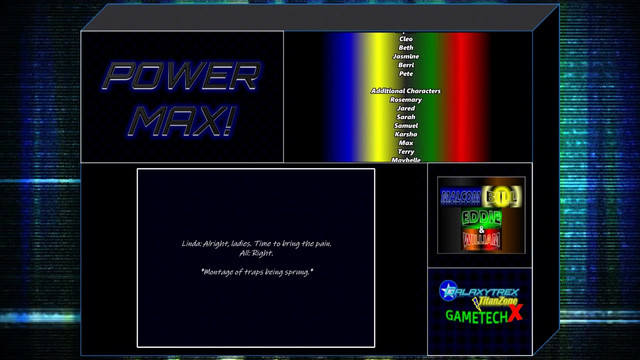This screenshot has width=640, height=360.
Task: Click the TitanZone lightning logo
Action: (x=495, y=302)
